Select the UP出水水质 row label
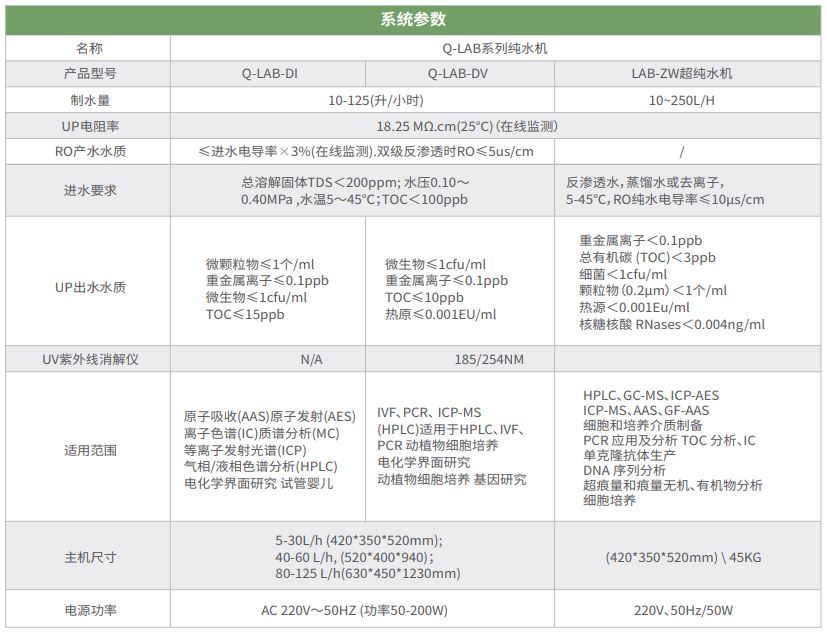This screenshot has width=827, height=633. [89, 288]
